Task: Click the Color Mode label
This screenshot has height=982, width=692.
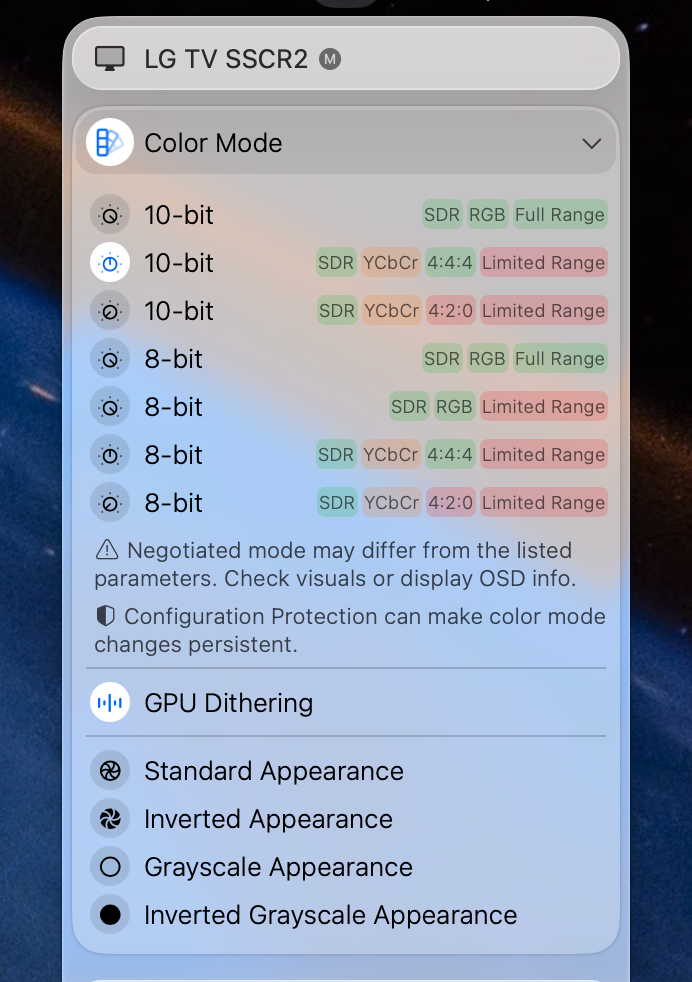Action: point(213,142)
